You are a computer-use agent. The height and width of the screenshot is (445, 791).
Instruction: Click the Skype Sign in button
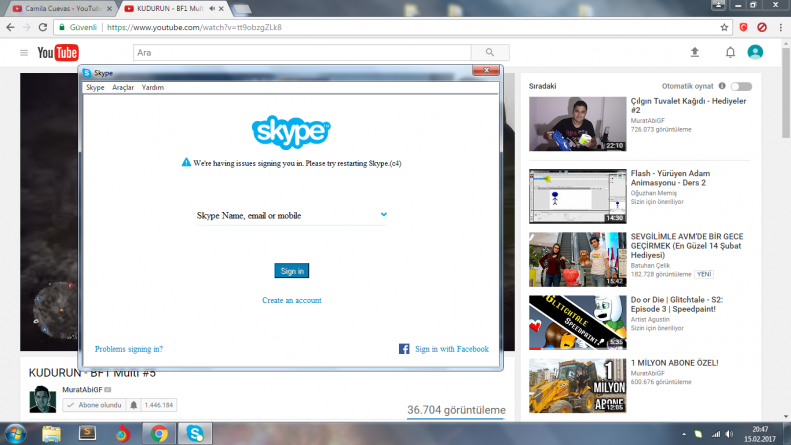click(x=292, y=271)
